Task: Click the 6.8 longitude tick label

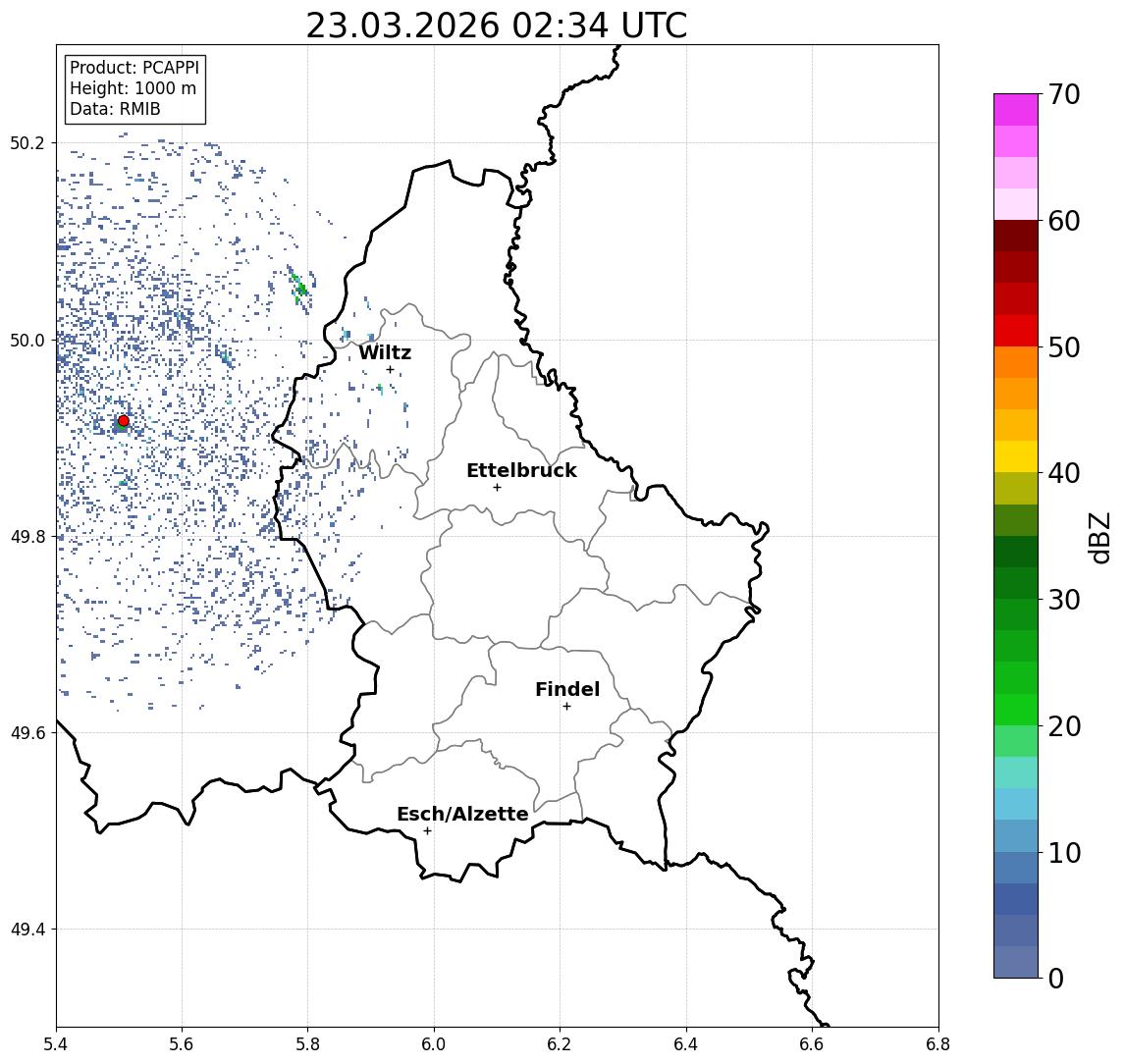Action: coord(937,1044)
